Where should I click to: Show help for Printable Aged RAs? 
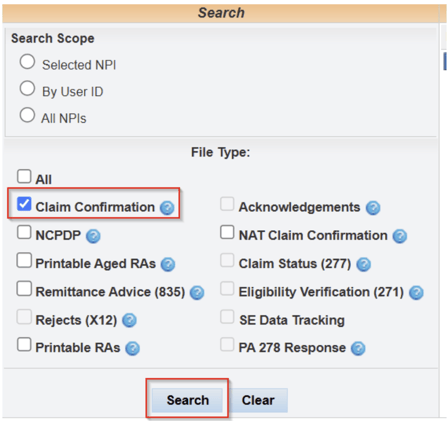[x=168, y=264]
